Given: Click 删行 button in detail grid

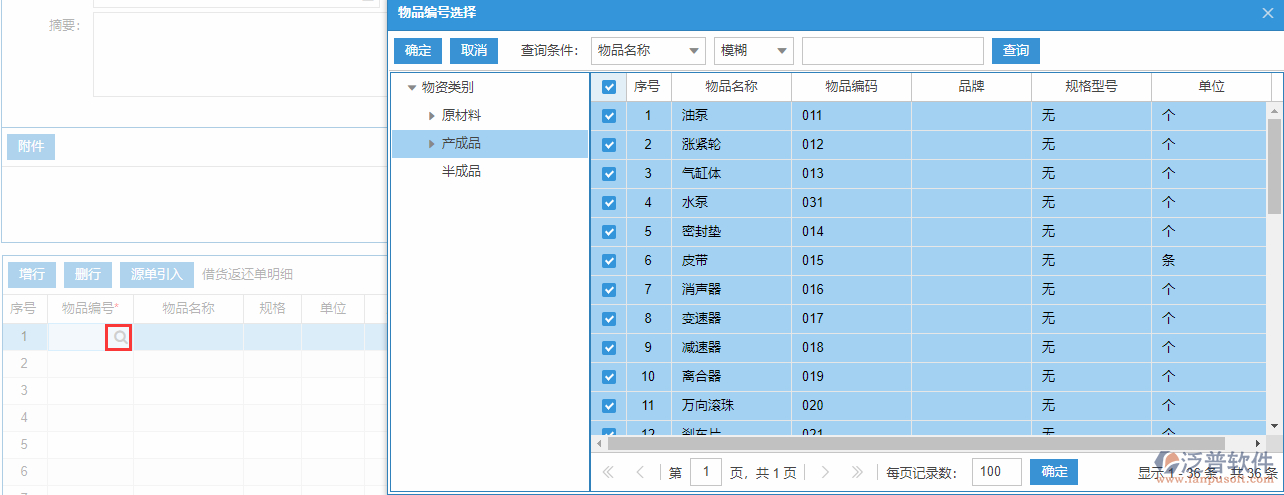Looking at the screenshot, I should pos(88,275).
